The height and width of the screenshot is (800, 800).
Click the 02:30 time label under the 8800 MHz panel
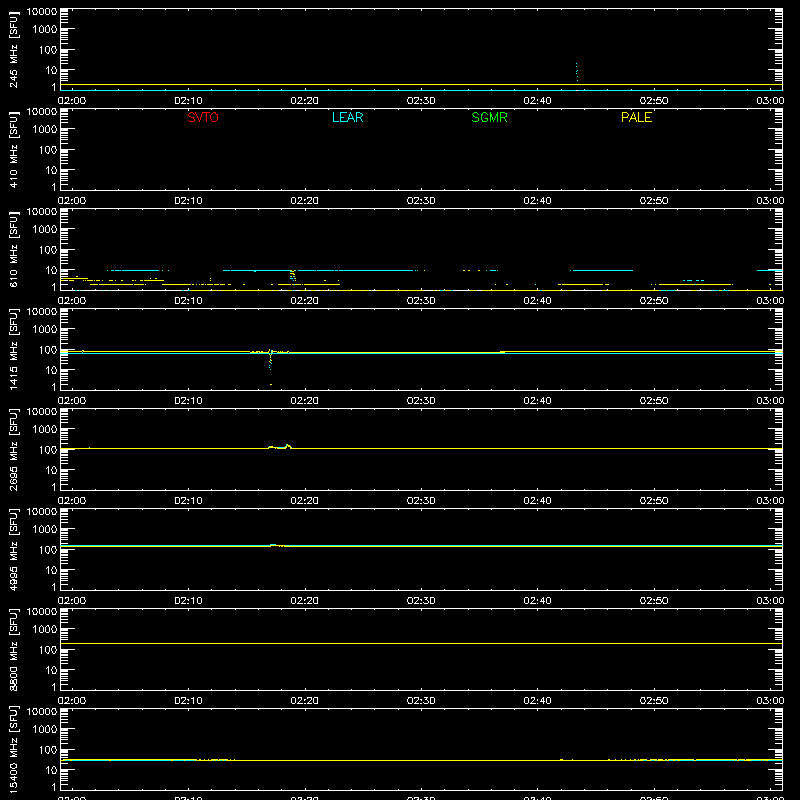(421, 701)
